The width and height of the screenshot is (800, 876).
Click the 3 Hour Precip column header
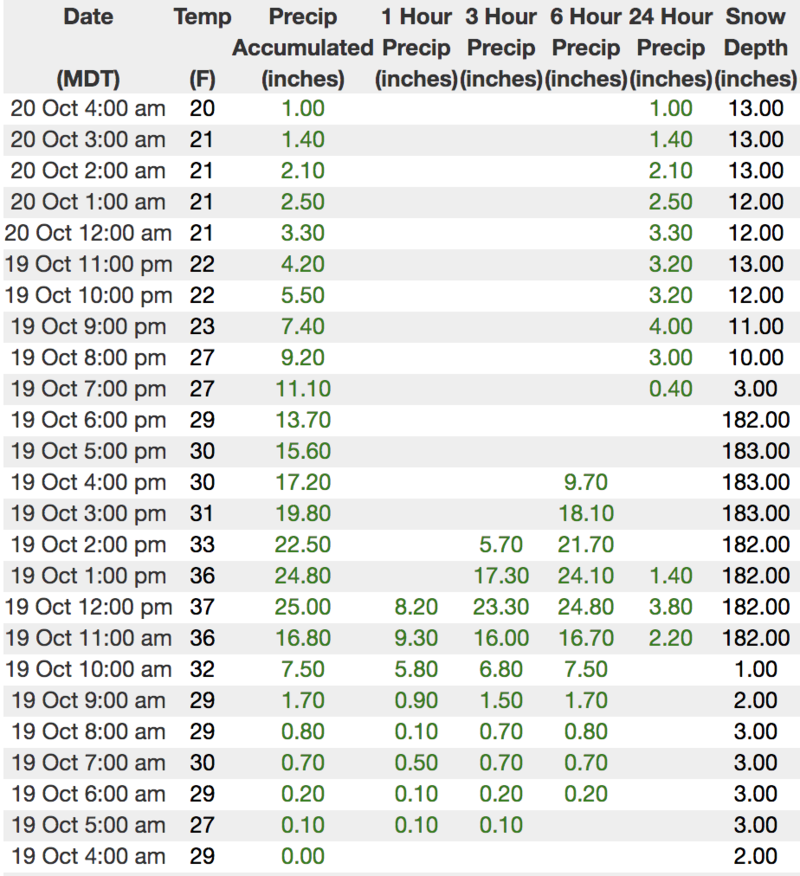coord(502,47)
